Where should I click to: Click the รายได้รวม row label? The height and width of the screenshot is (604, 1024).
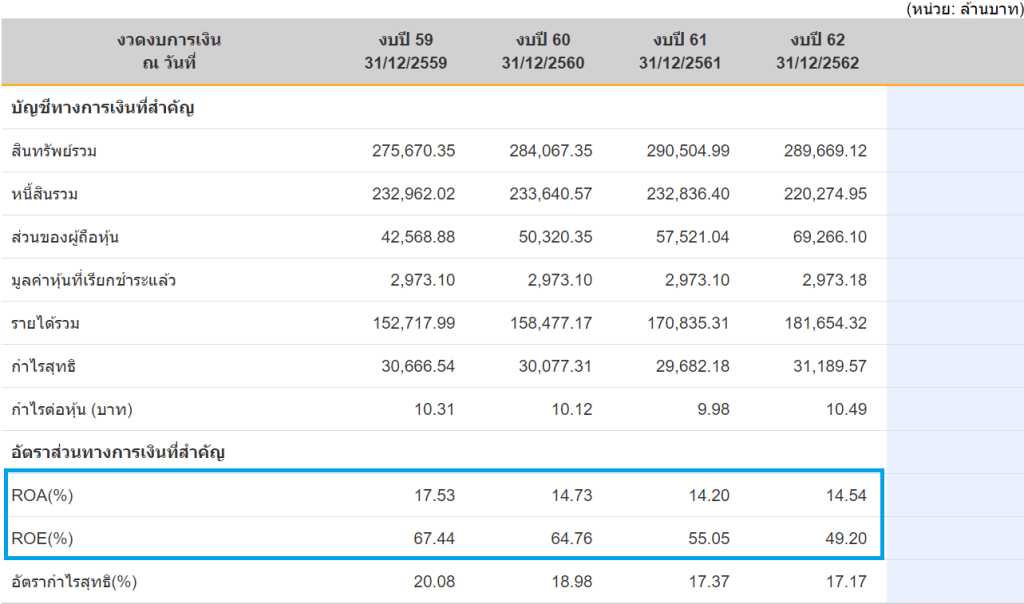44,323
